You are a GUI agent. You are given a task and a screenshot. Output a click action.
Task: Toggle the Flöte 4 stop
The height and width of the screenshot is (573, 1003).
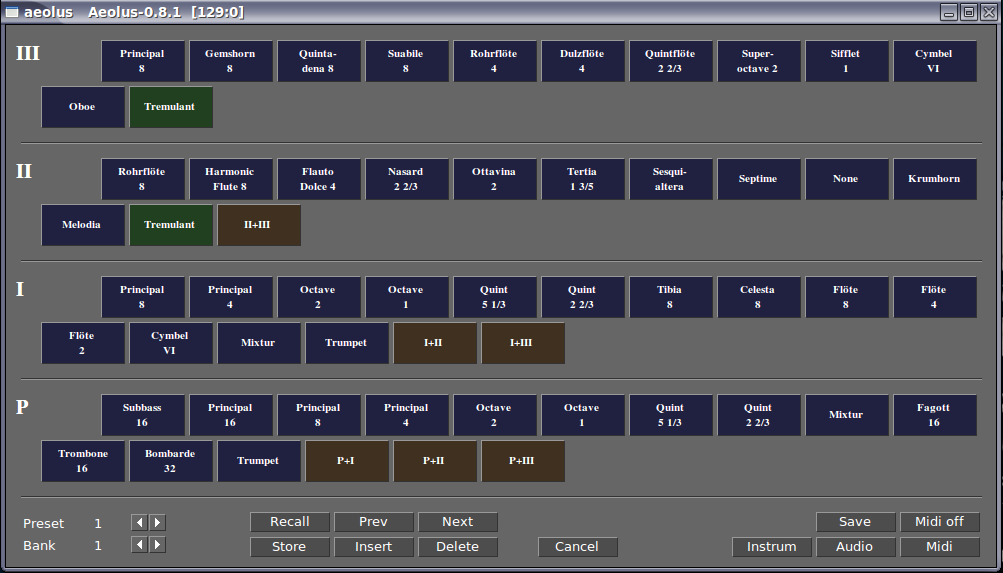click(935, 297)
